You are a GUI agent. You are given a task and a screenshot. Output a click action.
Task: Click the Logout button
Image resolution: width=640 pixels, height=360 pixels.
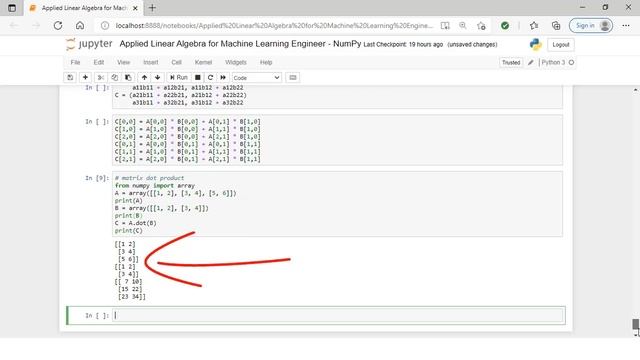pos(560,44)
